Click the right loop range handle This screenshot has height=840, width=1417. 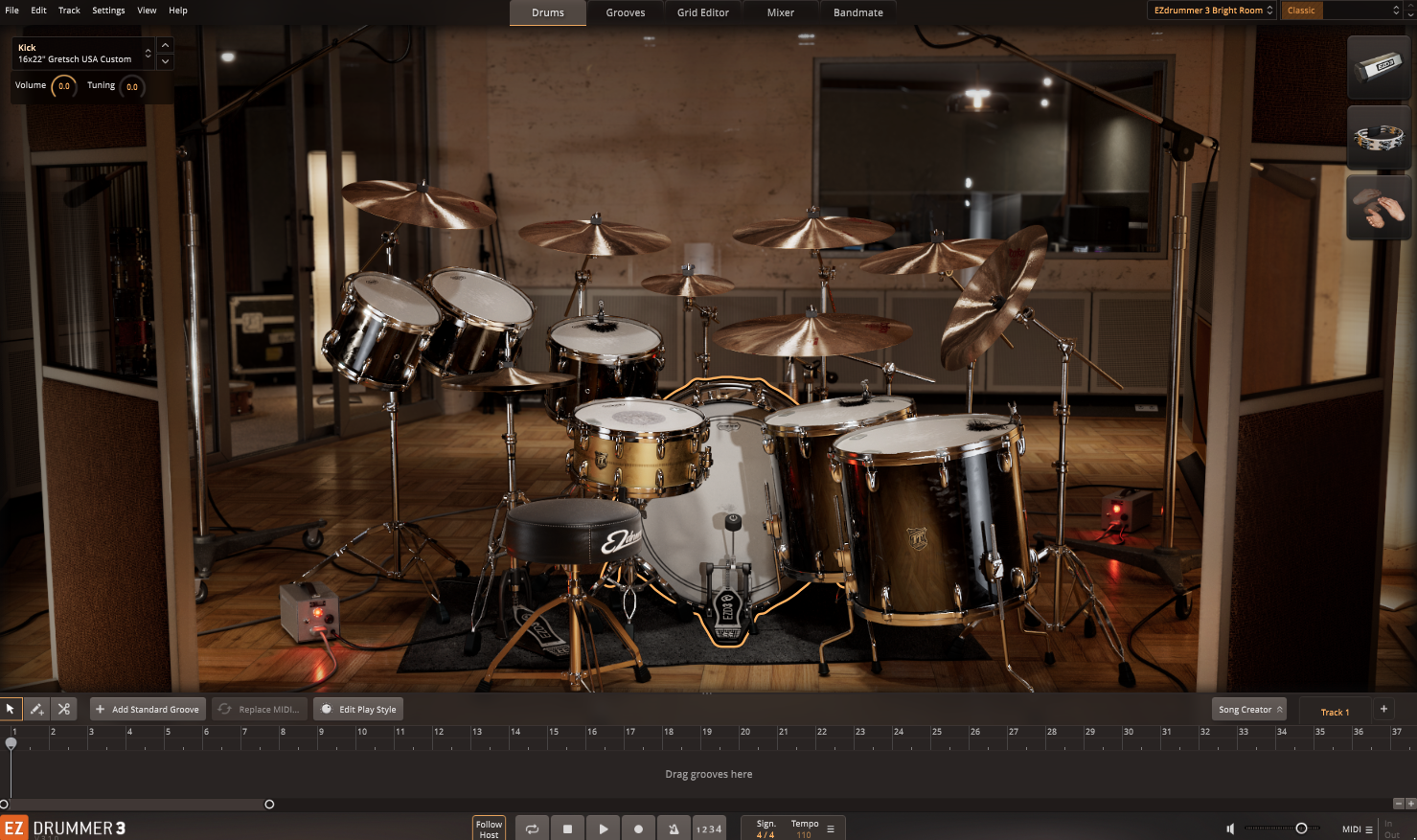coord(269,805)
